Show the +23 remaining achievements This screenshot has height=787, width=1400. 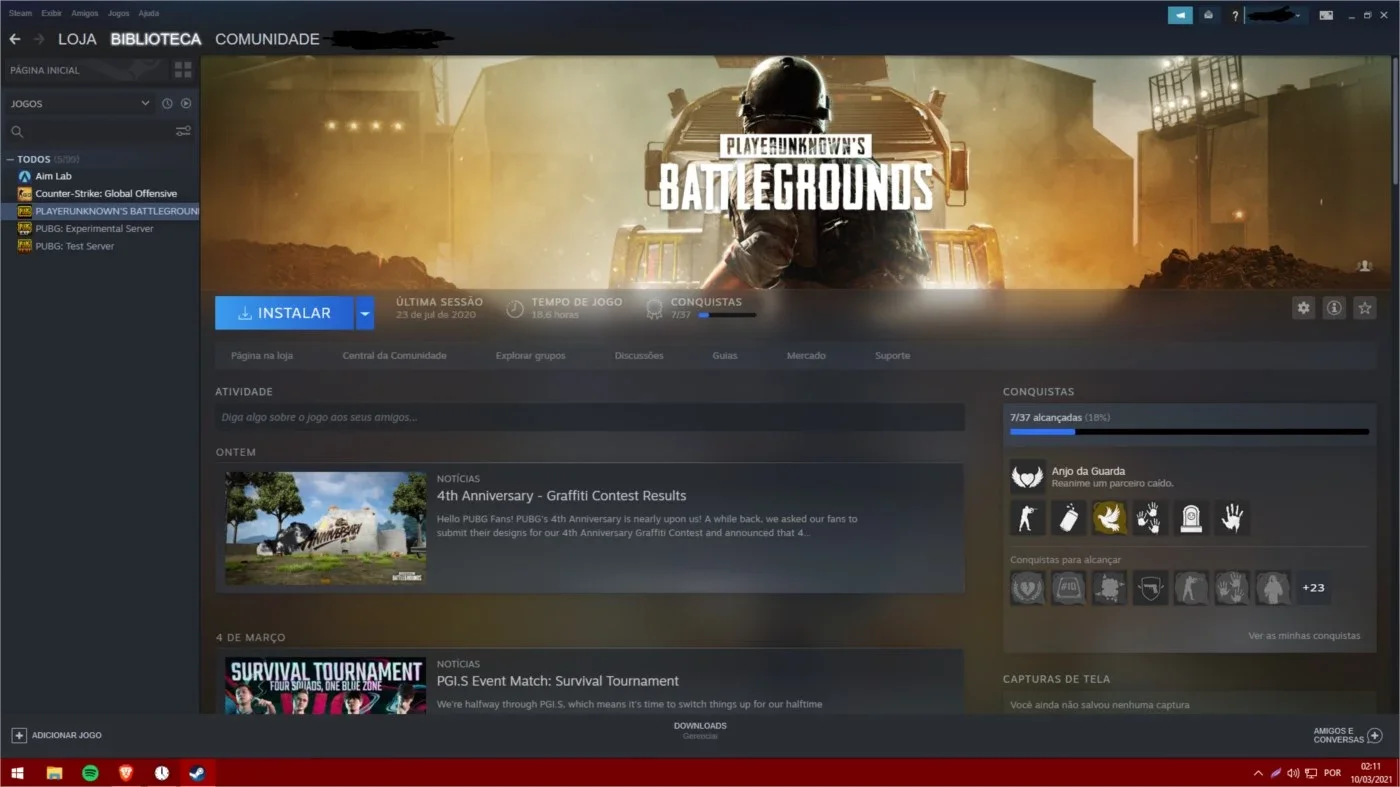(1313, 588)
